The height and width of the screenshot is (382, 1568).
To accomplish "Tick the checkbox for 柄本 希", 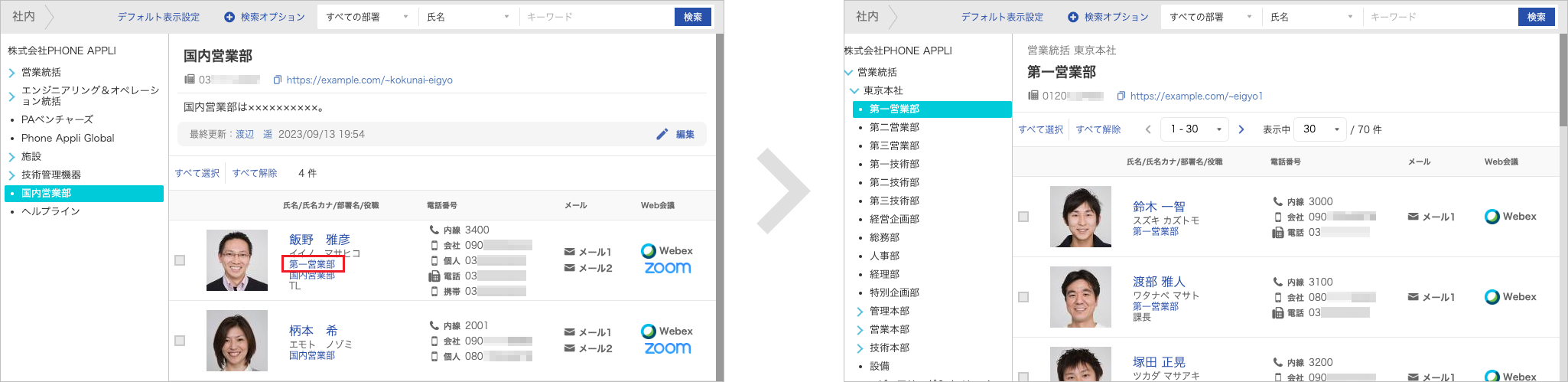I will (180, 341).
